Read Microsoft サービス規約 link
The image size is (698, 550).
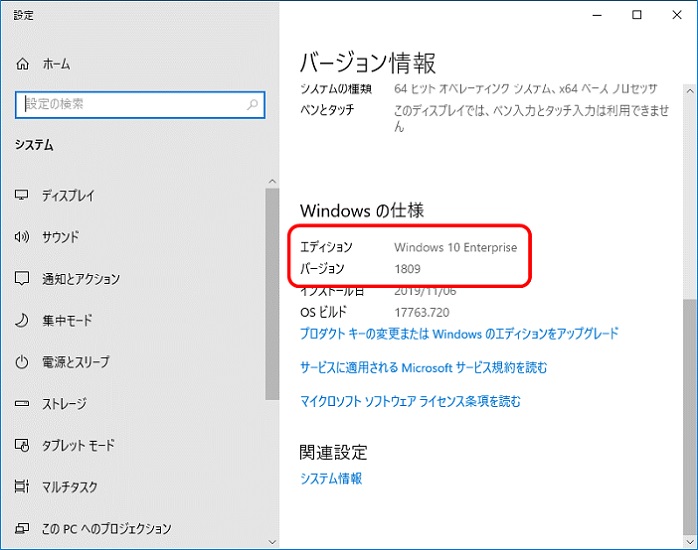pyautogui.click(x=423, y=368)
